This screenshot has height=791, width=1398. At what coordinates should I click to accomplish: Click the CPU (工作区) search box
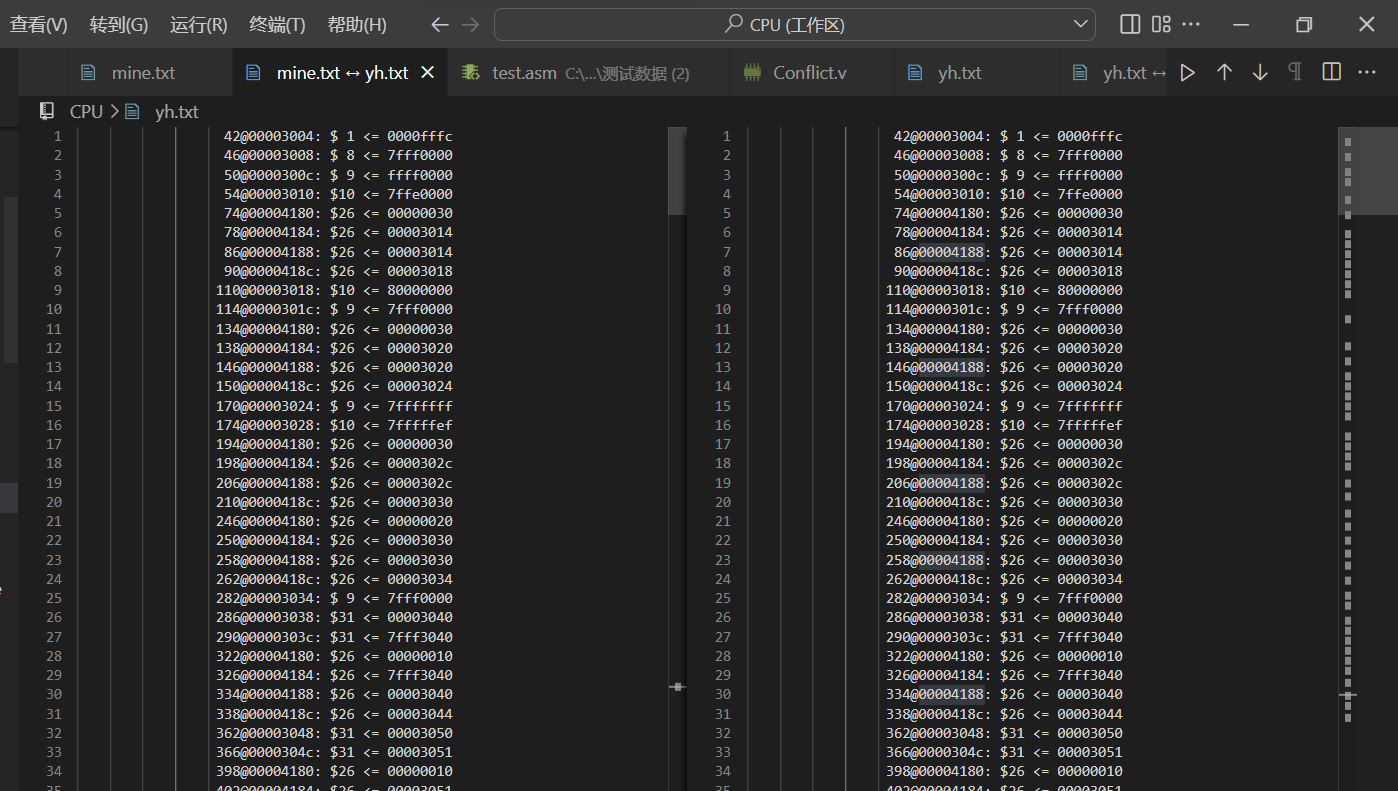[x=785, y=25]
